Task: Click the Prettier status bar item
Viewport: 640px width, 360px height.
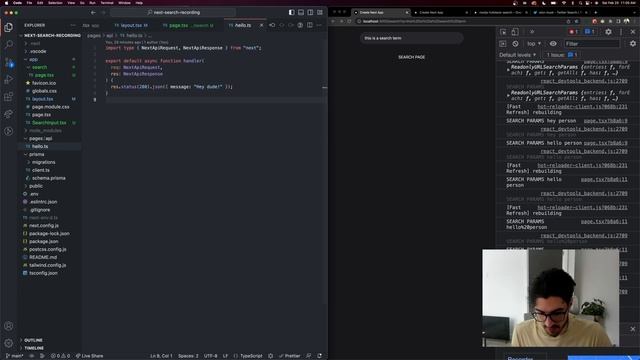Action: (290, 356)
